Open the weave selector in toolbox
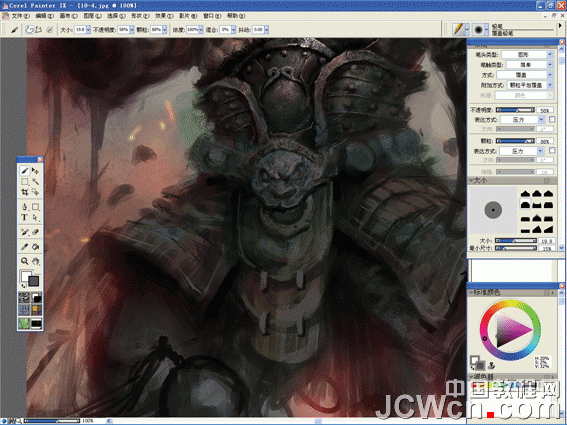 coord(36,310)
